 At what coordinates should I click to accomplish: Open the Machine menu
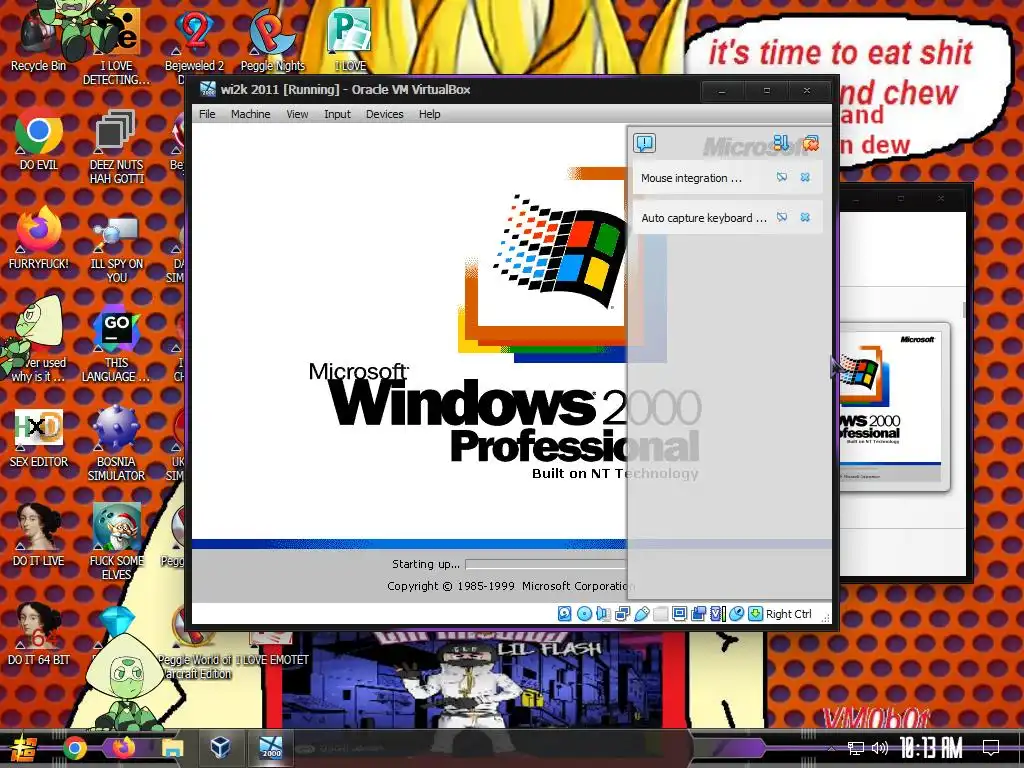click(250, 114)
